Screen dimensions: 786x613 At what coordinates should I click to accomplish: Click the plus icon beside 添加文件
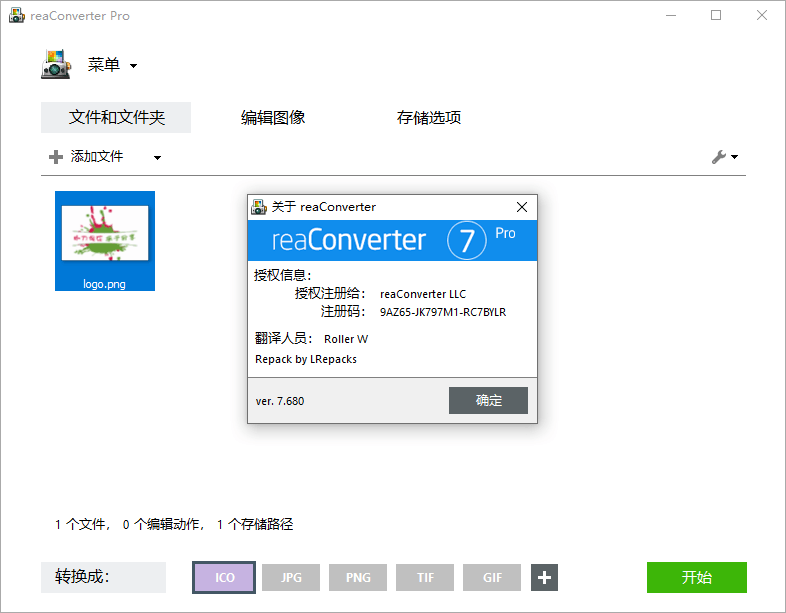56,157
